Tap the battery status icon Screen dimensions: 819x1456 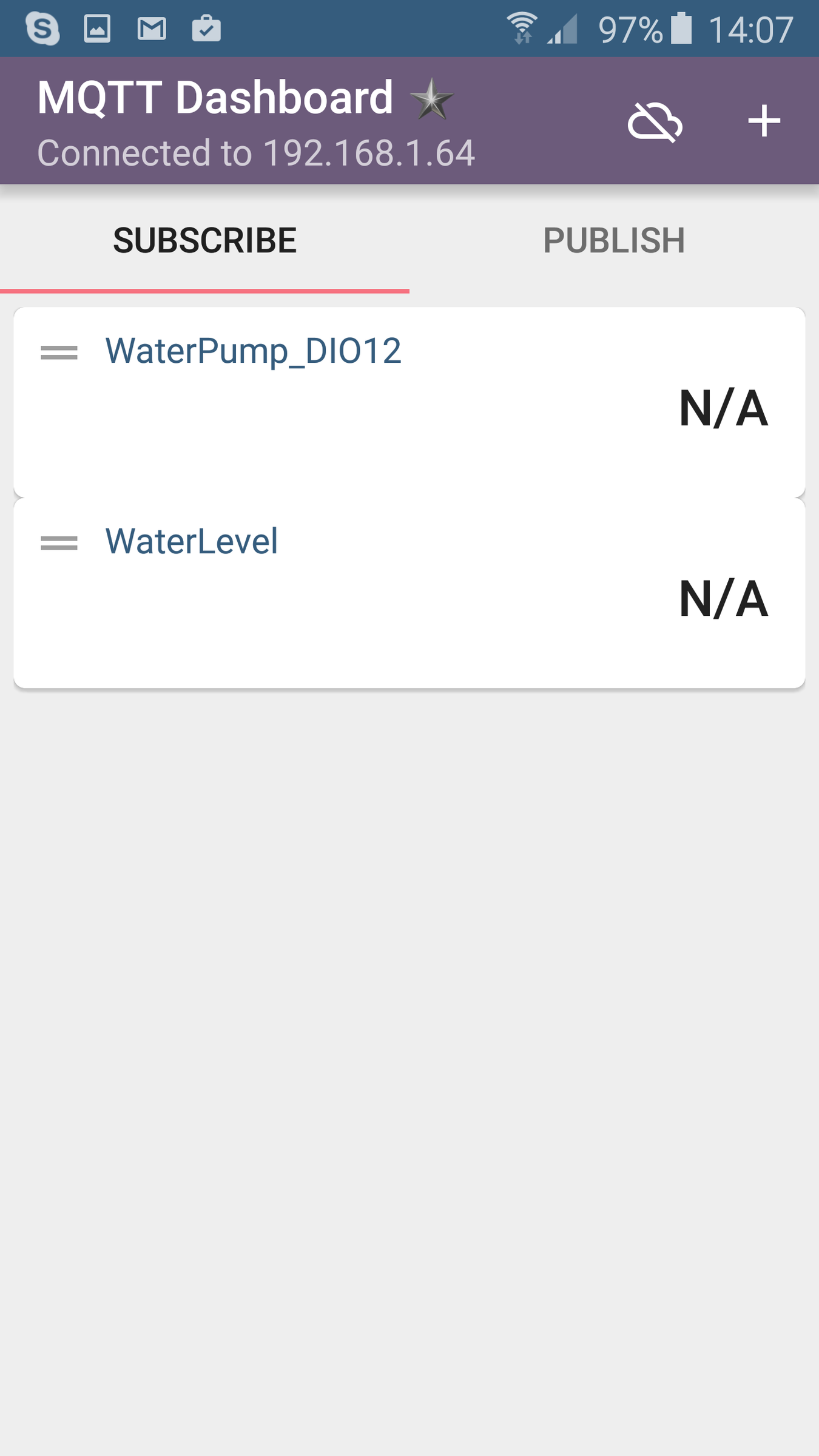[681, 29]
